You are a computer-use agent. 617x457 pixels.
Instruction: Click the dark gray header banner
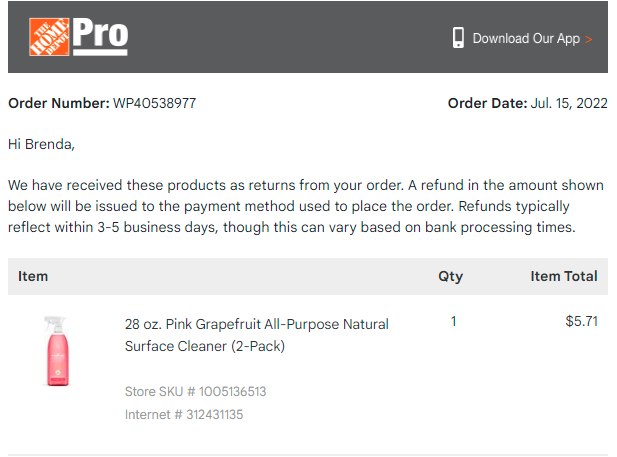coord(308,37)
